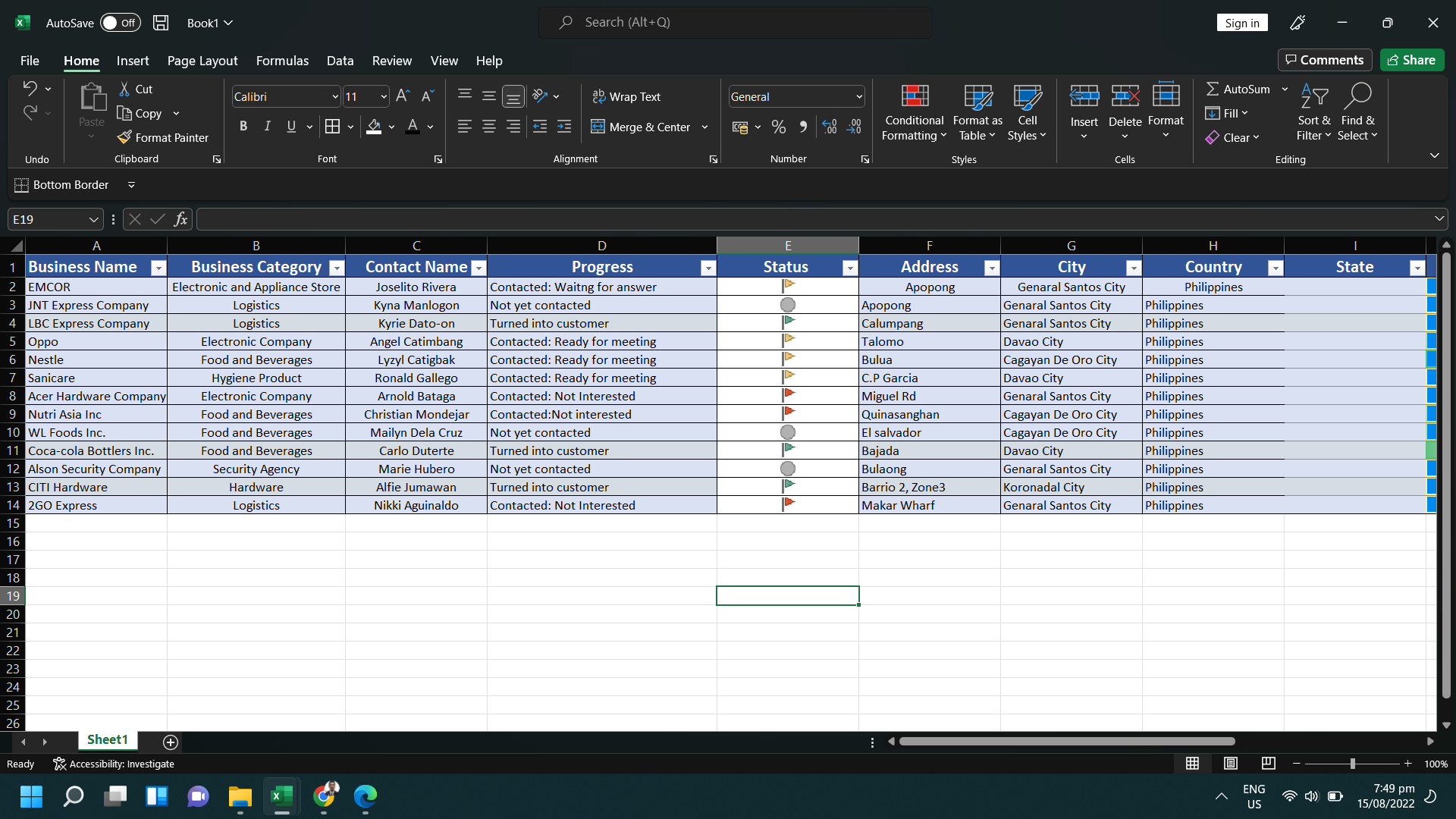The image size is (1456, 819).
Task: Click the Sign in button
Action: click(x=1241, y=23)
